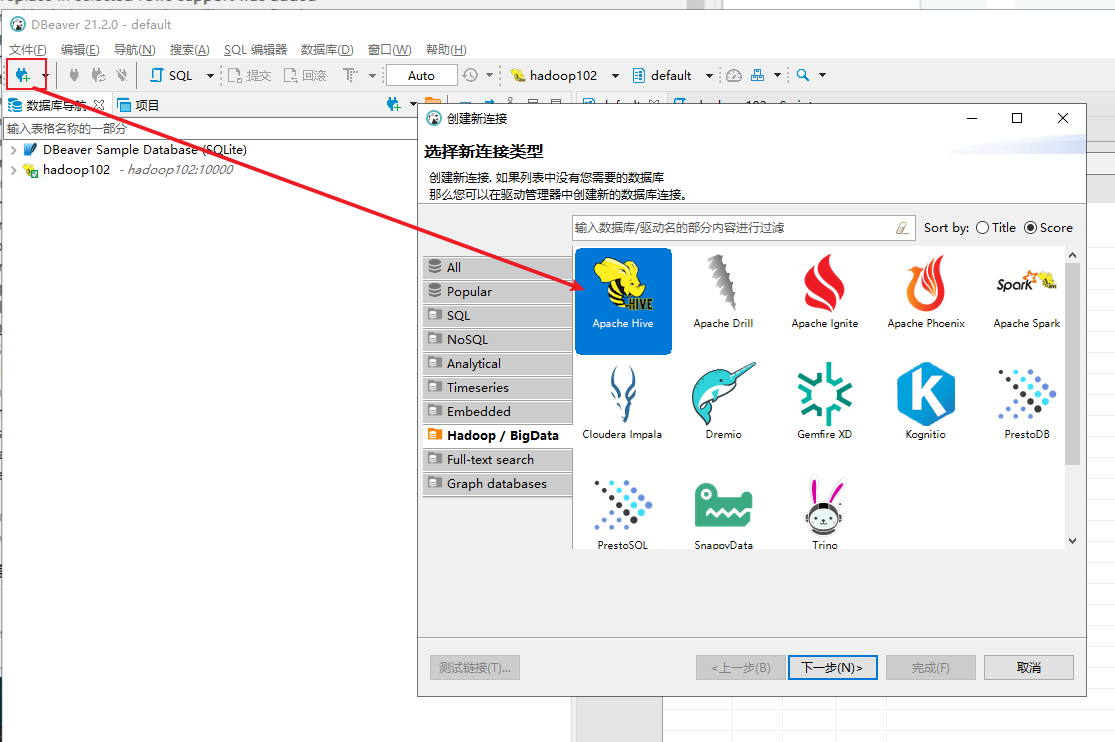Click the database tools icon
This screenshot has width=1115, height=742.
point(757,75)
